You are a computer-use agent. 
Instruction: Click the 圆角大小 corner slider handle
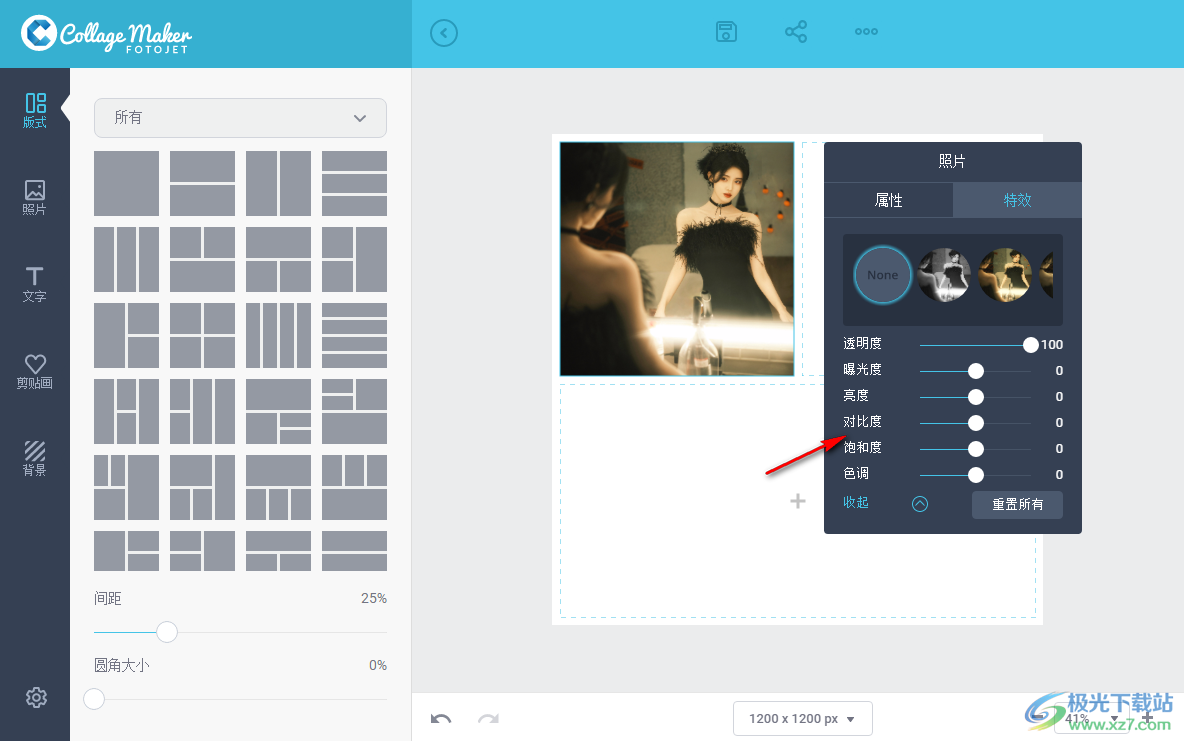[94, 699]
